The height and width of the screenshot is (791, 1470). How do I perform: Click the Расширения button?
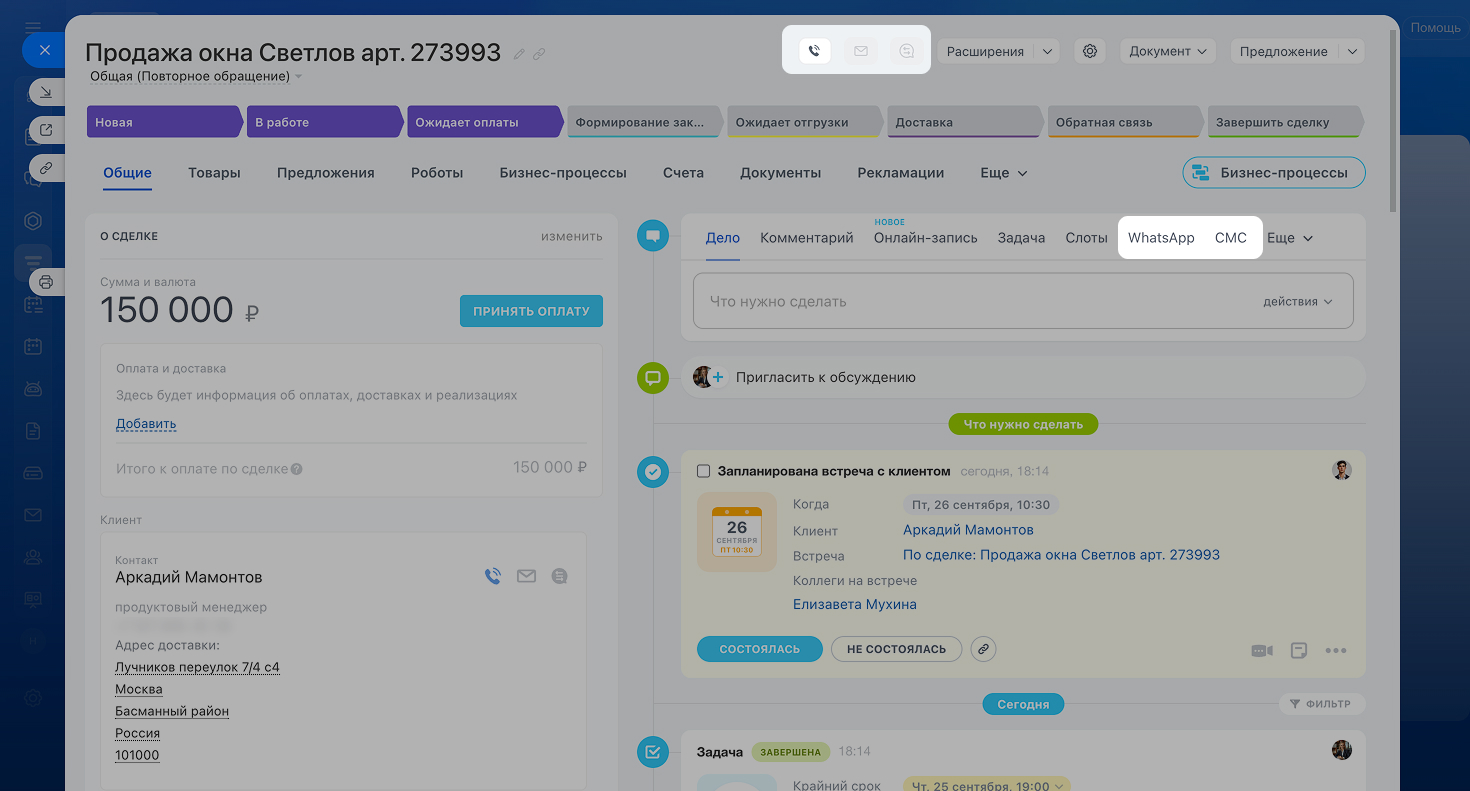985,51
